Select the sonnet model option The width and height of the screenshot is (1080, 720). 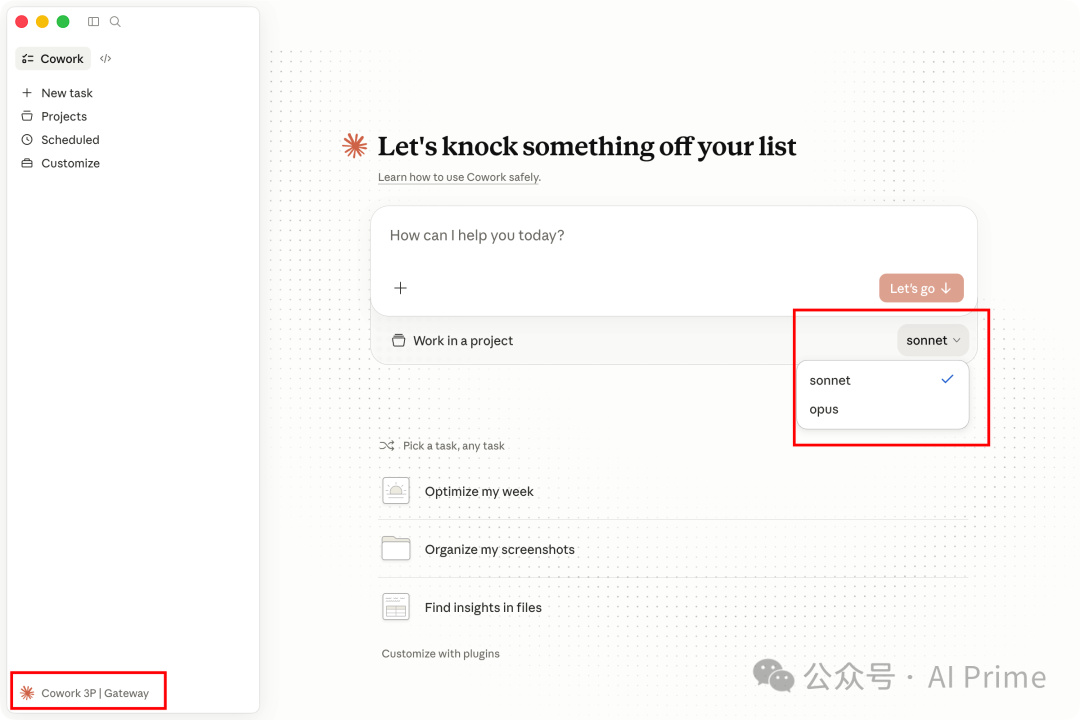tap(831, 380)
